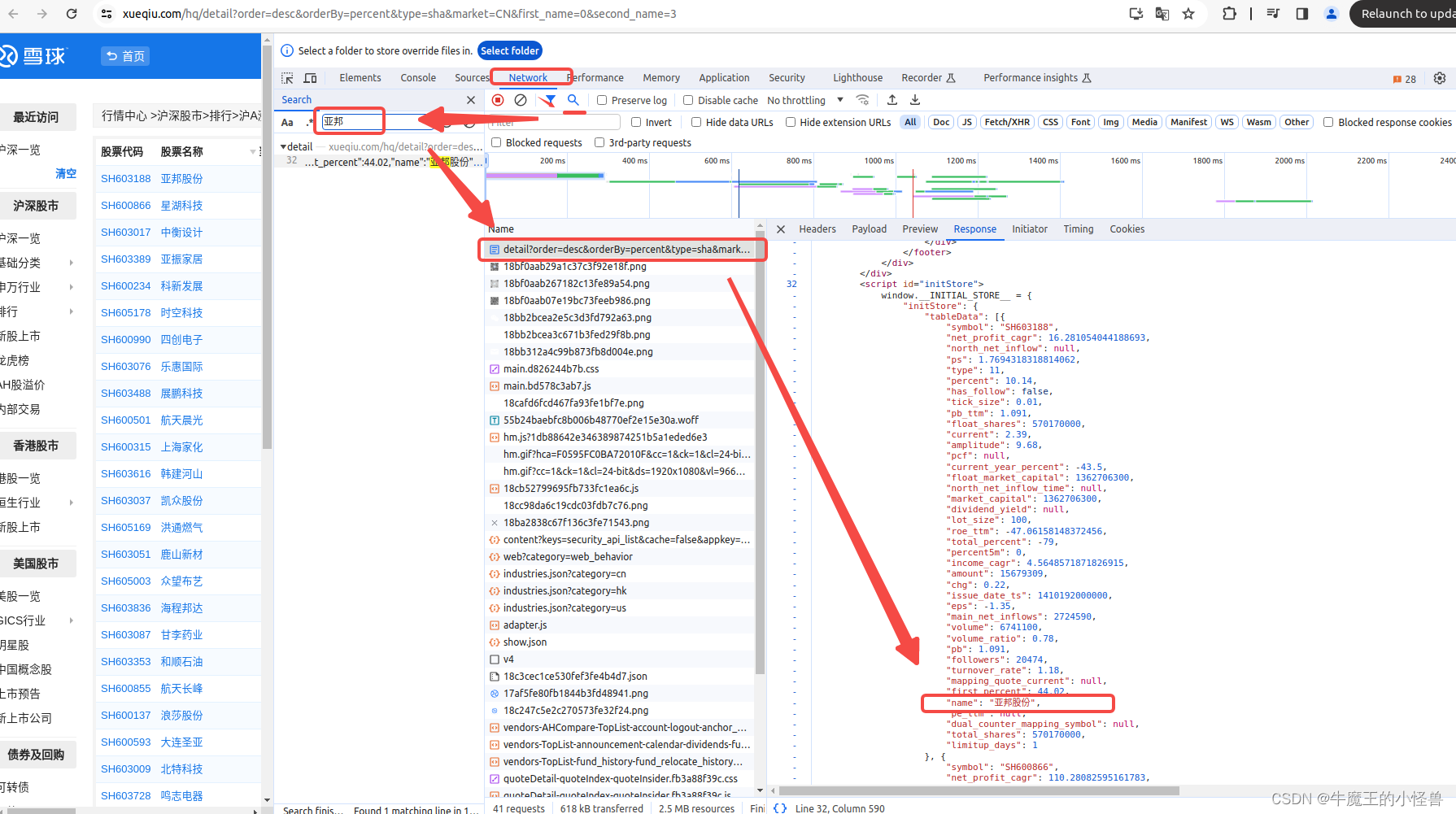Click the inspect element picker icon
The width and height of the screenshot is (1456, 814).
pos(287,78)
